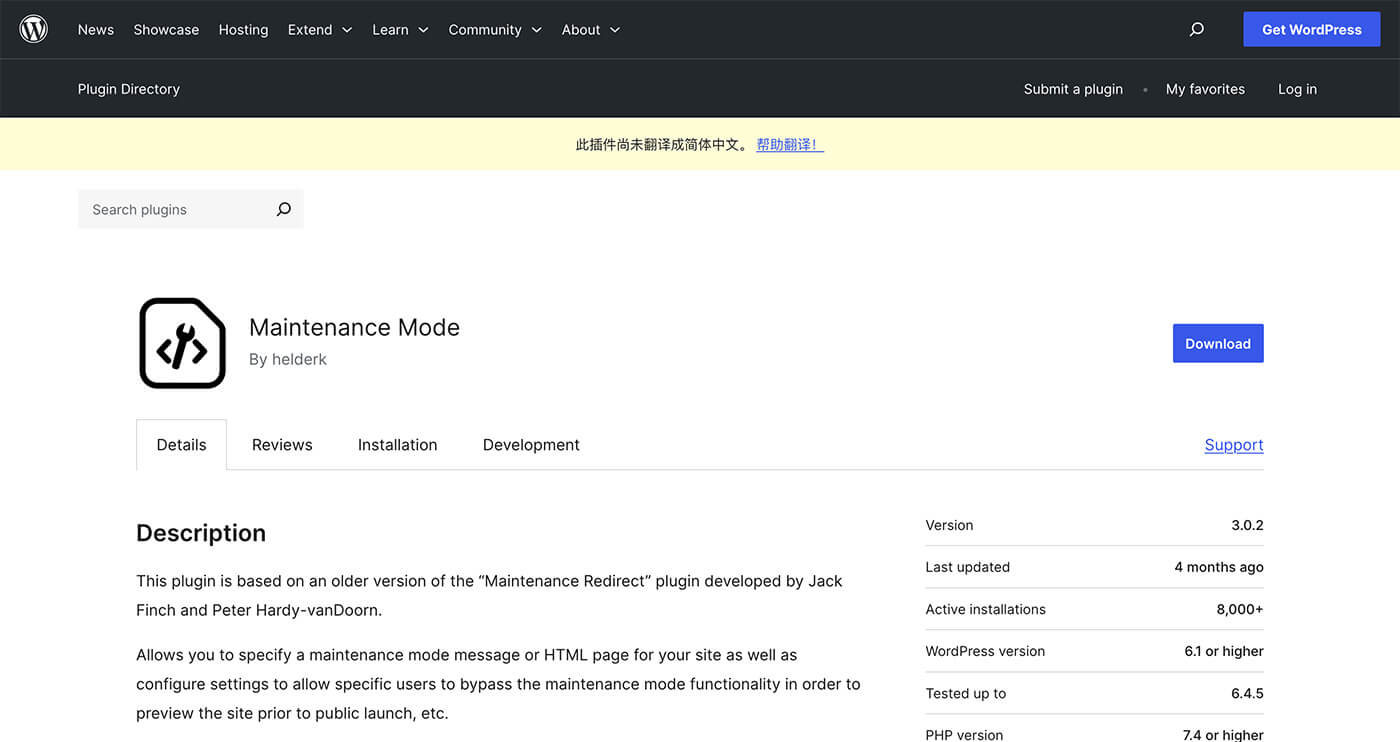Click the author name helderk
Image resolution: width=1400 pixels, height=742 pixels.
tap(299, 359)
